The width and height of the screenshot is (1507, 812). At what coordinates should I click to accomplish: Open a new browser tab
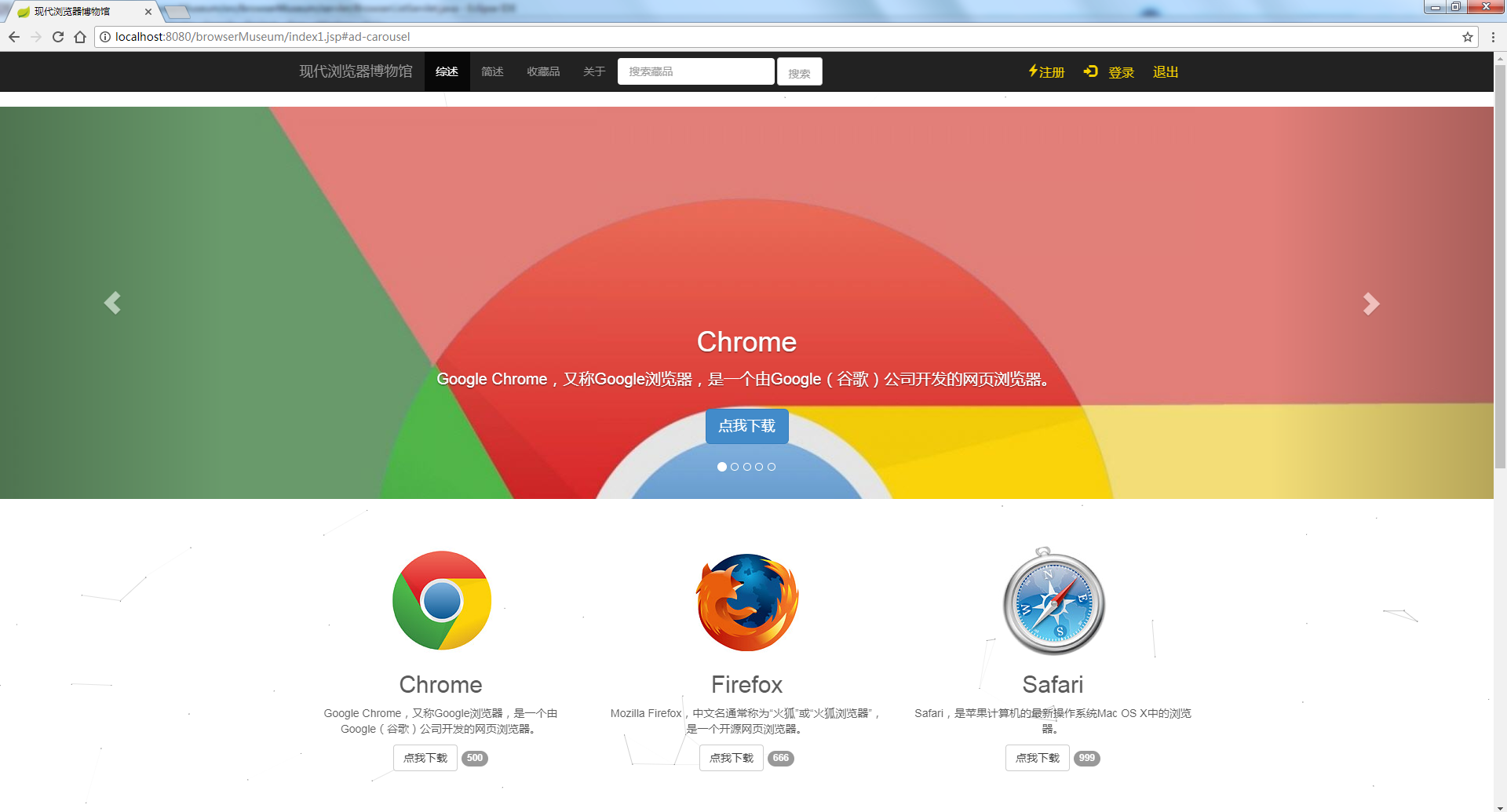pyautogui.click(x=177, y=12)
